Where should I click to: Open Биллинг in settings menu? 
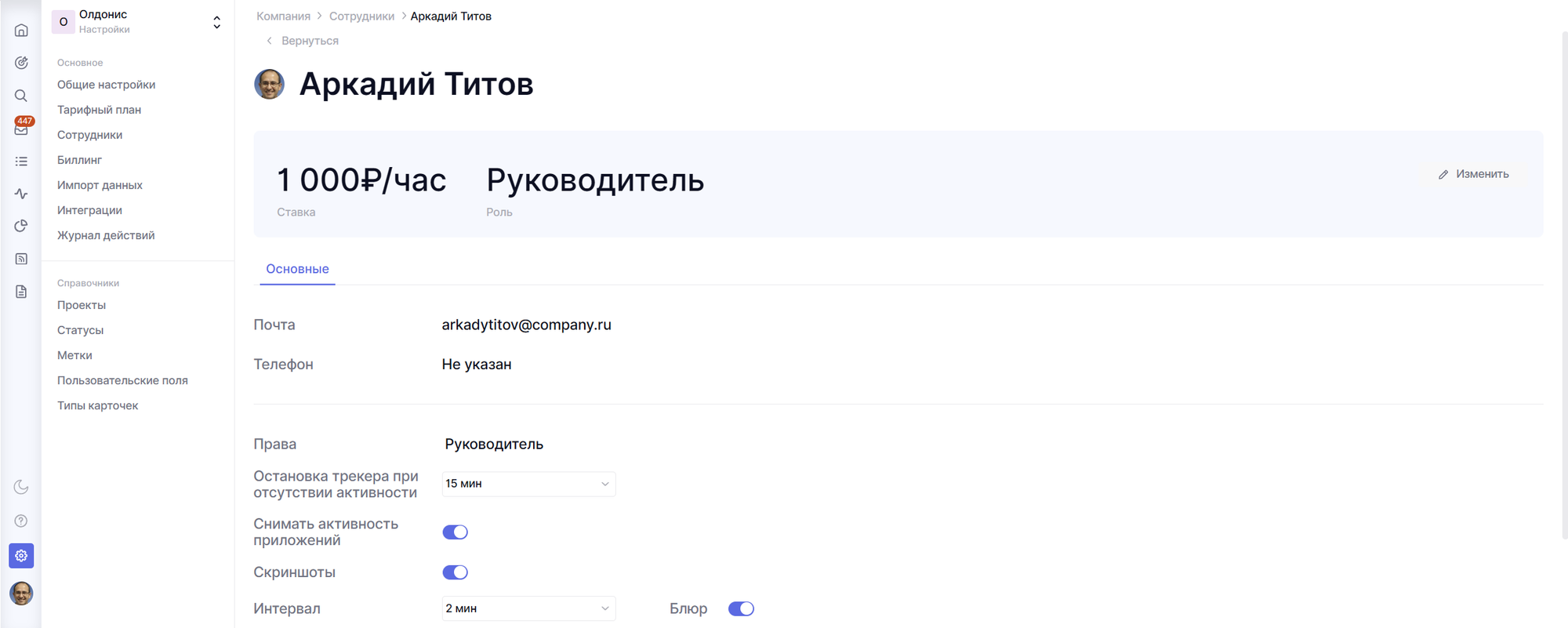pyautogui.click(x=79, y=160)
